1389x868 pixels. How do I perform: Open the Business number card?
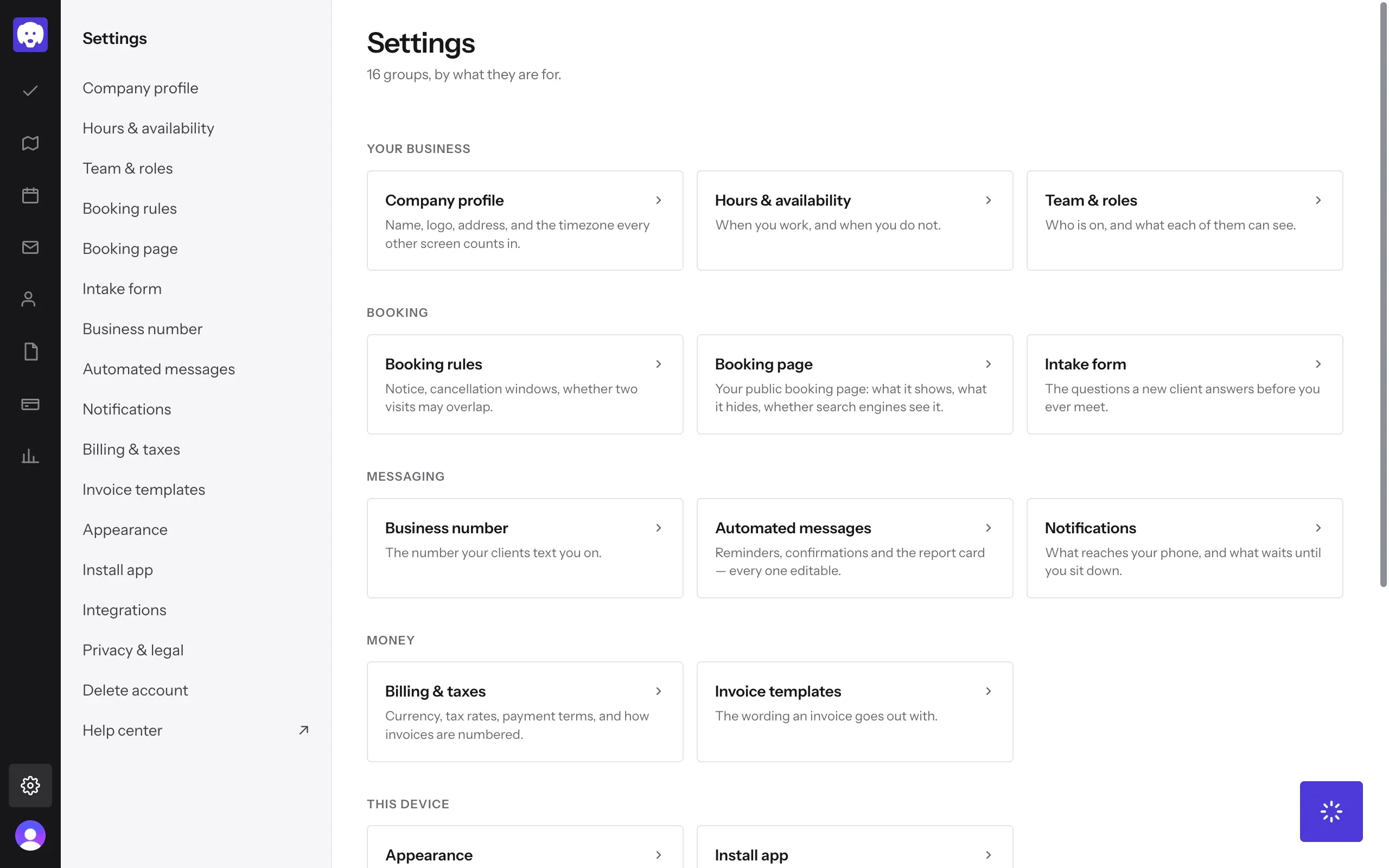pyautogui.click(x=525, y=548)
